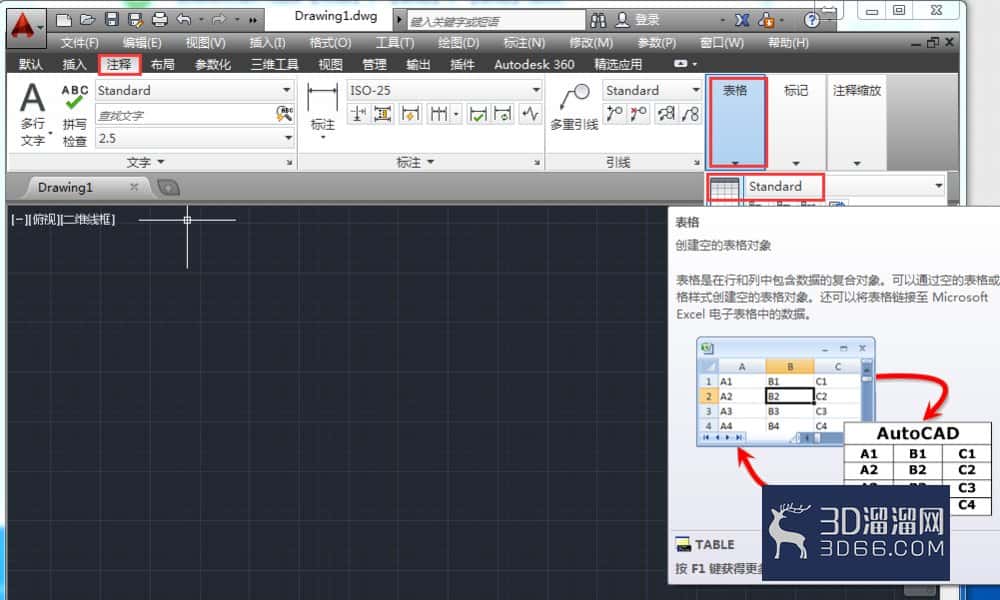Select the Drawing1 file tab
1000x600 pixels.
tap(85, 187)
